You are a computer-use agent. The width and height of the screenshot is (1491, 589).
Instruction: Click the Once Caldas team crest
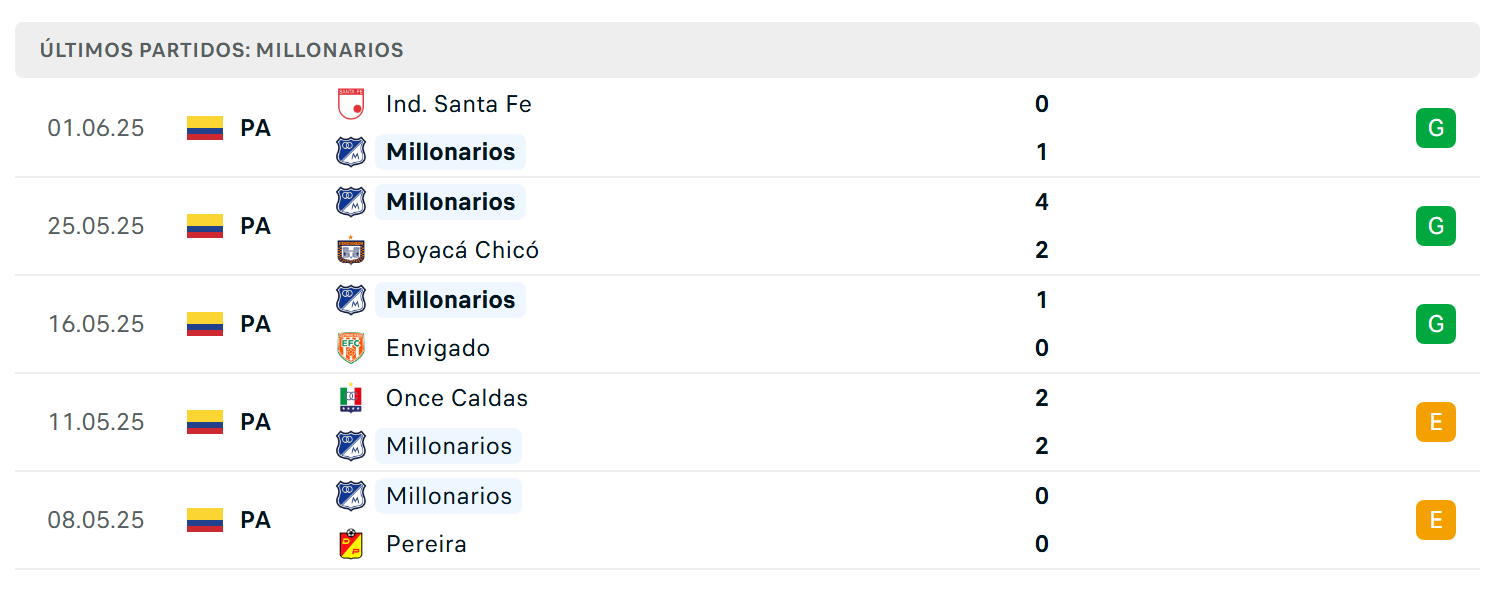click(x=350, y=398)
